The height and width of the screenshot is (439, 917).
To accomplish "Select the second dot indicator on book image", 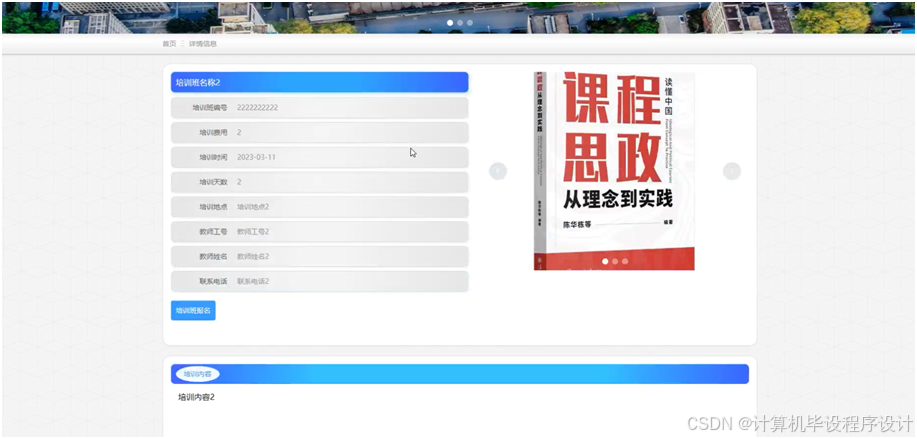I will tap(615, 261).
